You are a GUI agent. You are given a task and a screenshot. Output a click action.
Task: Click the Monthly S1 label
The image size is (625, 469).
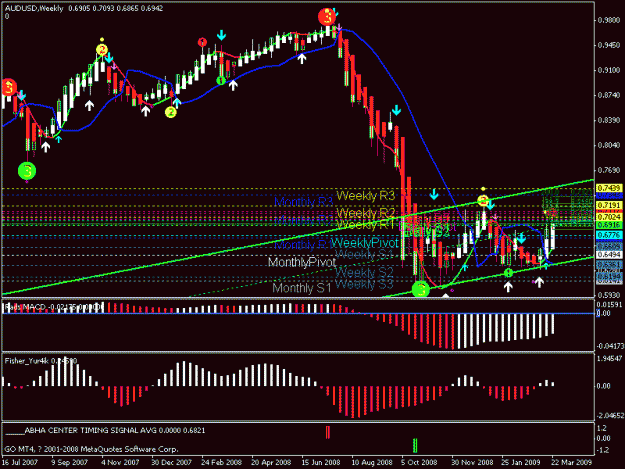click(302, 288)
